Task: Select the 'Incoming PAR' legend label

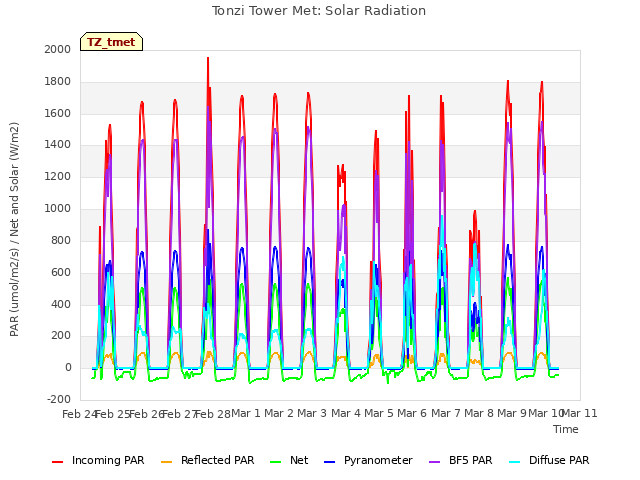Action: [x=108, y=460]
